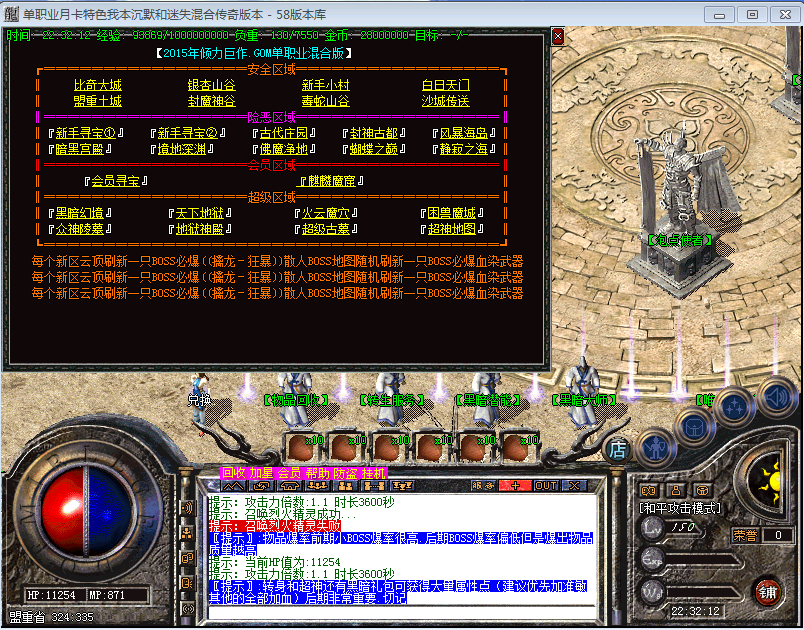Go to 静寂之海
804x630 pixels.
click(464, 149)
